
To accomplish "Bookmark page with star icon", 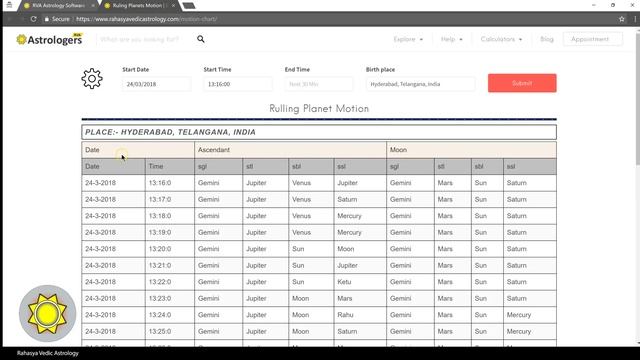I will pyautogui.click(x=622, y=19).
